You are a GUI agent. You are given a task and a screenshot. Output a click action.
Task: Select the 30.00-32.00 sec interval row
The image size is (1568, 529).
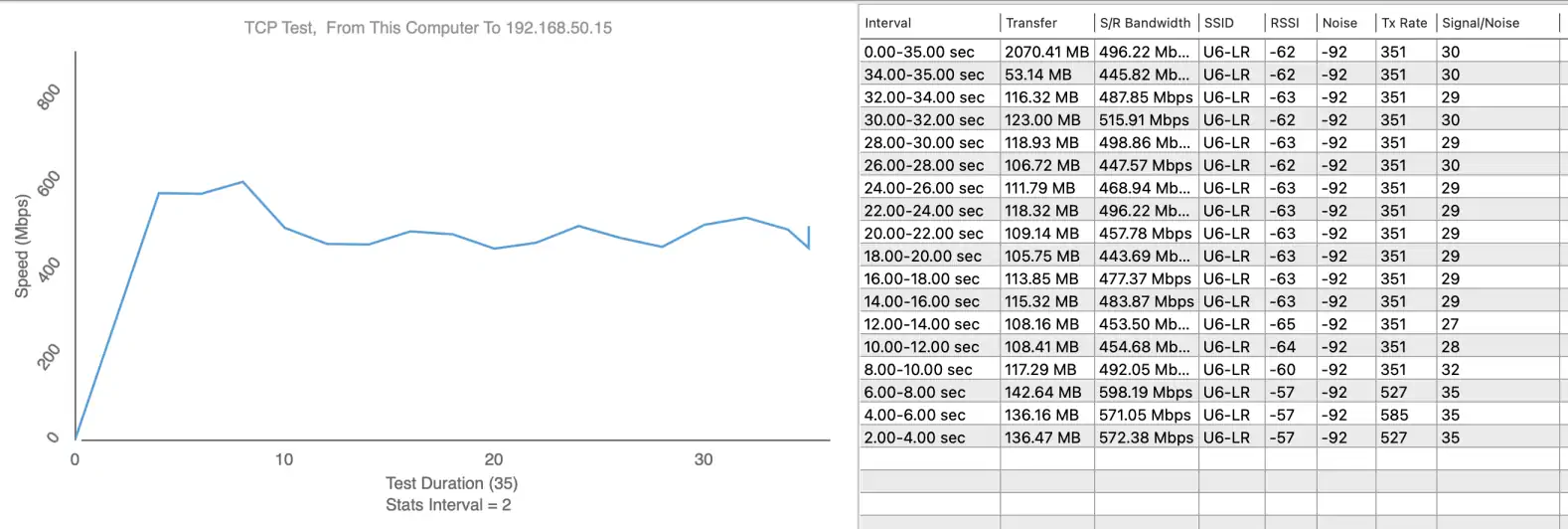(924, 120)
